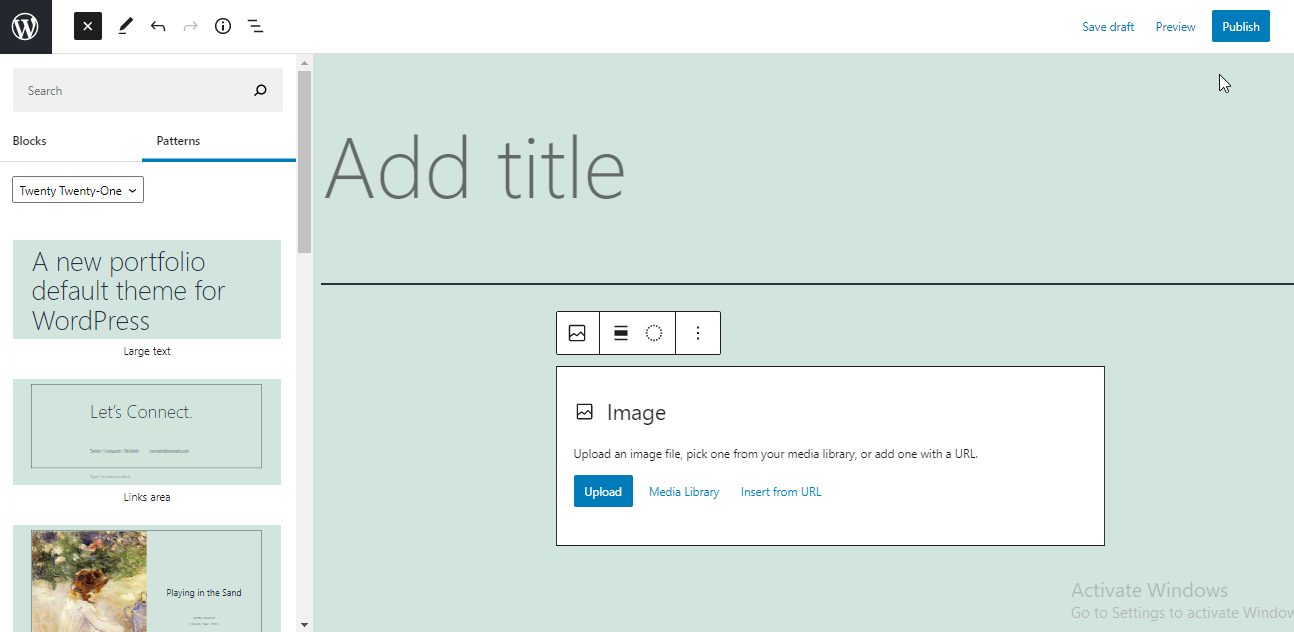The height and width of the screenshot is (632, 1294).
Task: Click the WordPress logo icon
Action: (25, 27)
